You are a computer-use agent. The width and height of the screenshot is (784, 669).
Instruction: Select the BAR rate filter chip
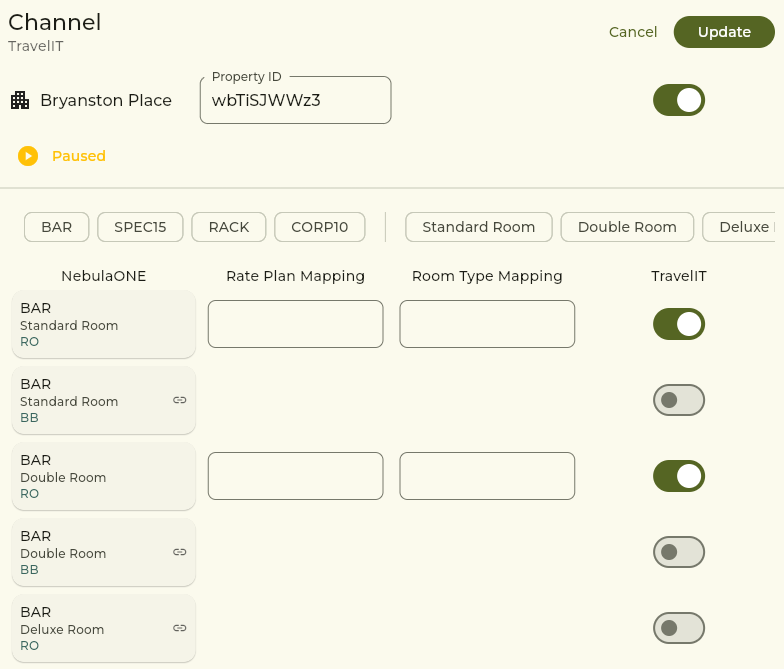tap(56, 227)
